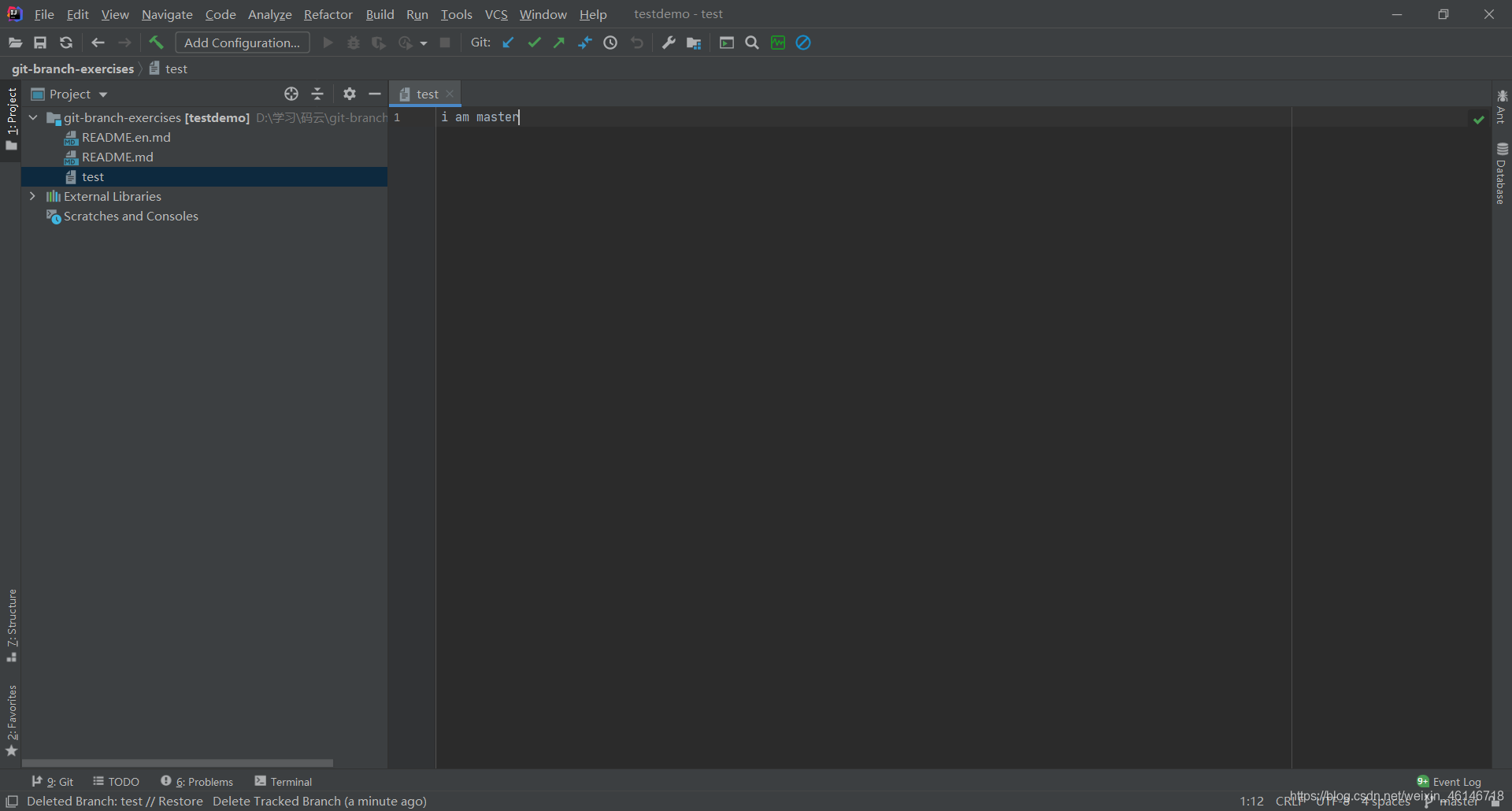This screenshot has width=1512, height=811.
Task: Open the Terminal tool window
Action: (283, 781)
